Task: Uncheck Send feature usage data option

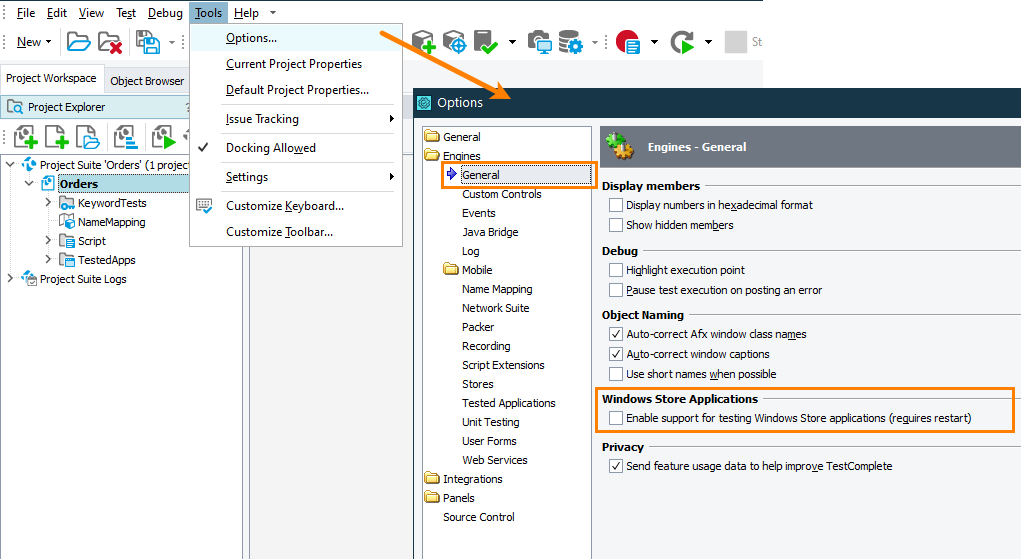Action: (x=615, y=466)
